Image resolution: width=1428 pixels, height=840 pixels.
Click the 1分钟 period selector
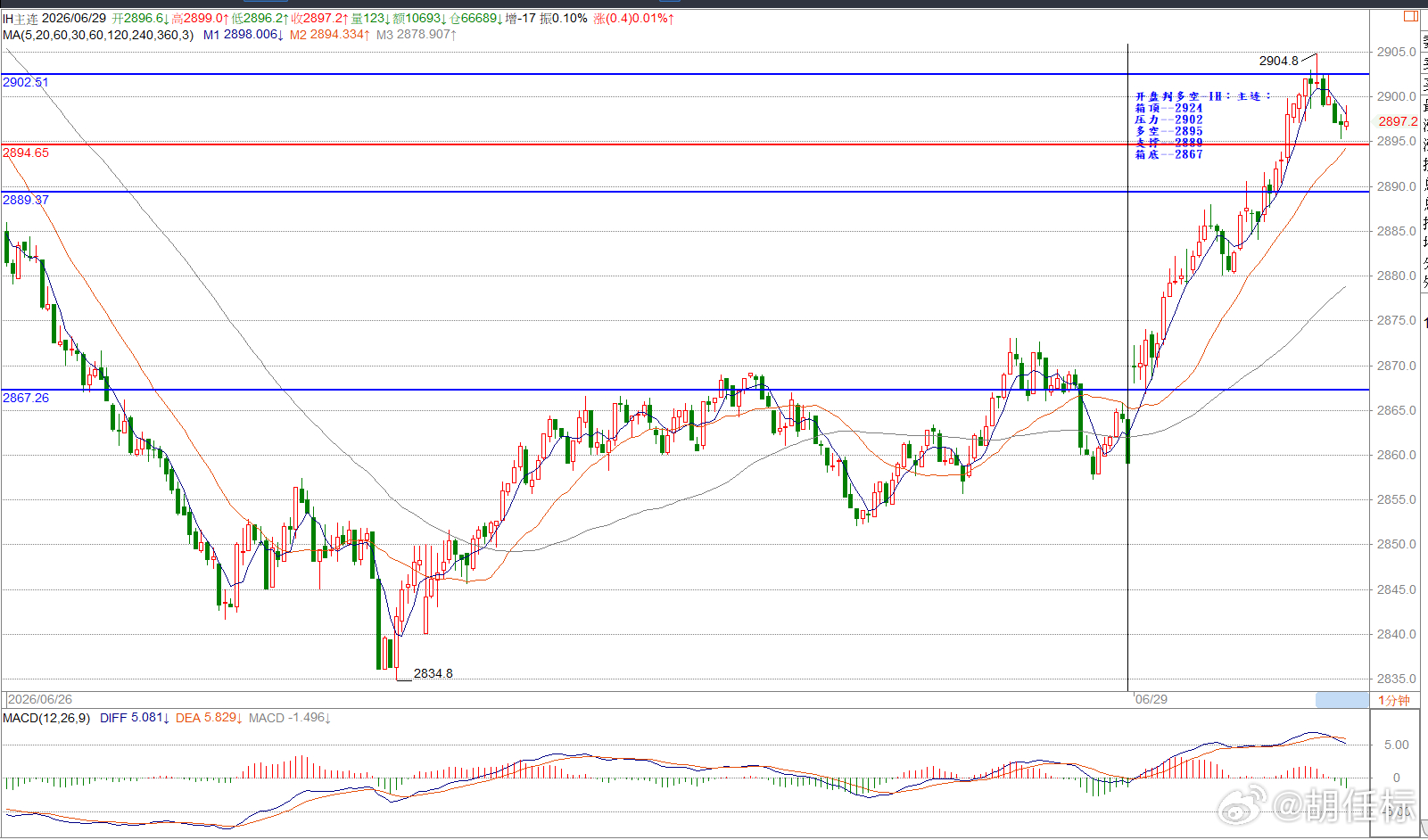click(1394, 700)
